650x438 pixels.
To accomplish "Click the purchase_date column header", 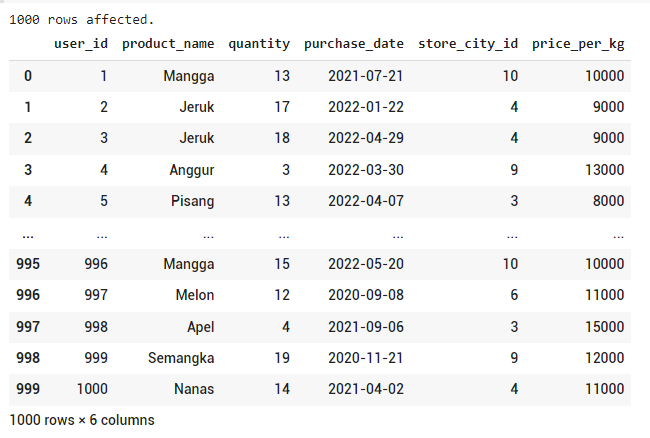I will point(354,44).
